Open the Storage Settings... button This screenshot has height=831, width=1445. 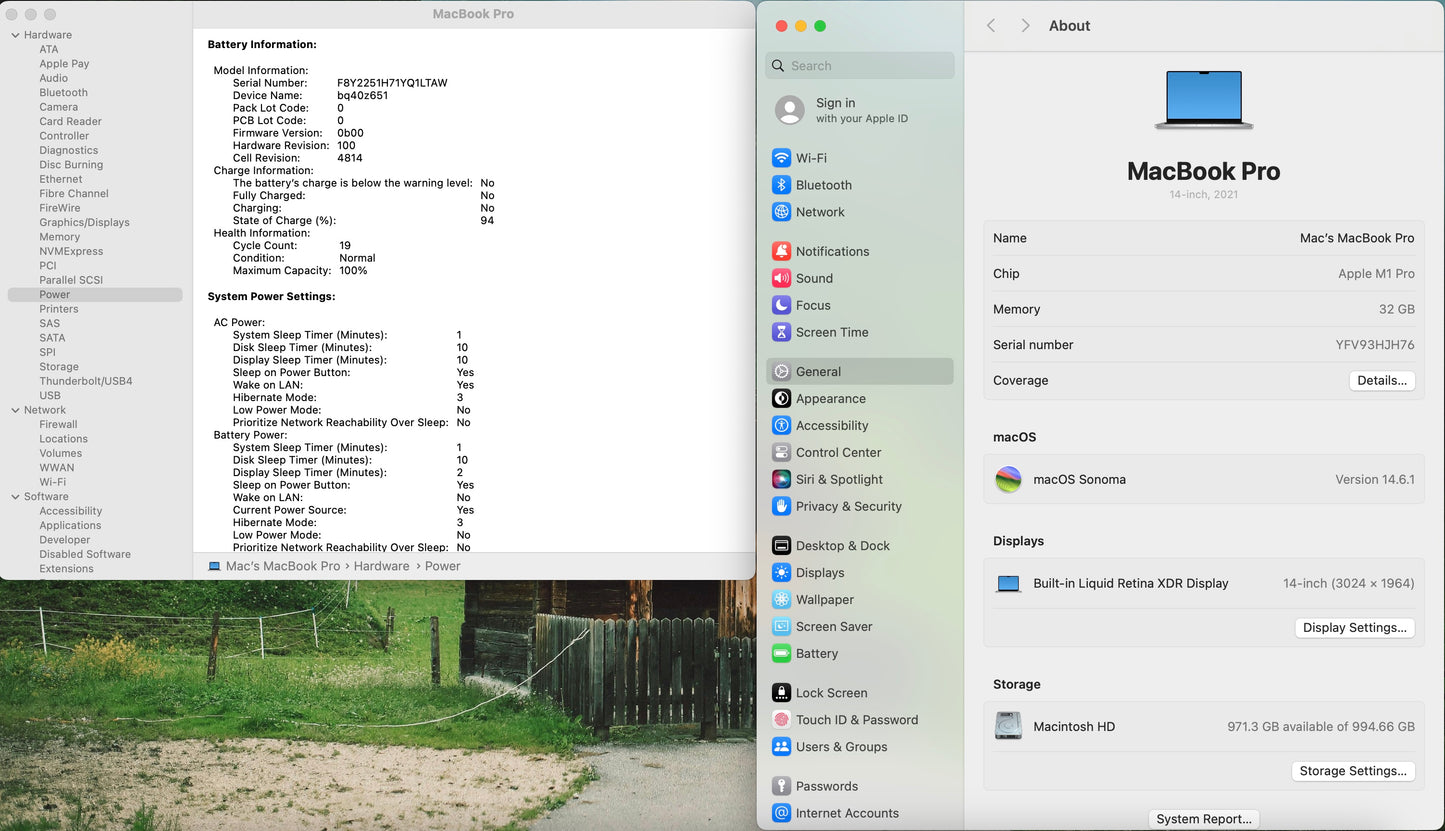point(1352,771)
